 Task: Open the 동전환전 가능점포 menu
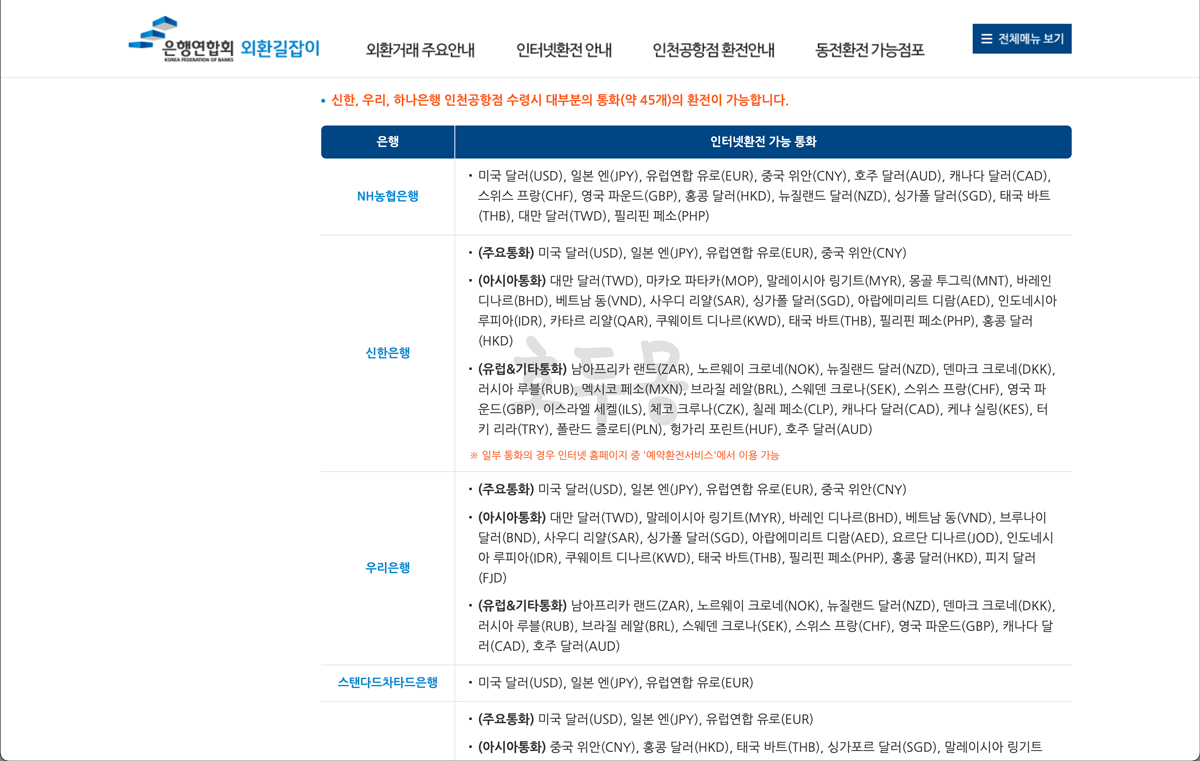(x=870, y=50)
